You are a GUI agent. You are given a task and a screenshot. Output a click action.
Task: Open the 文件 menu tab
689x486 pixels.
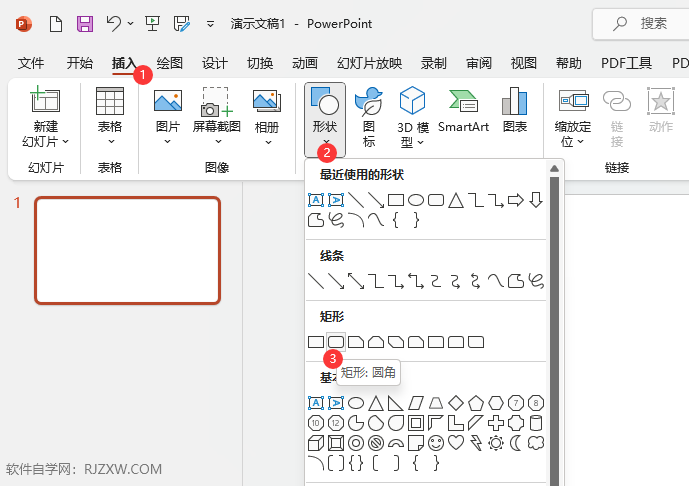tap(31, 63)
